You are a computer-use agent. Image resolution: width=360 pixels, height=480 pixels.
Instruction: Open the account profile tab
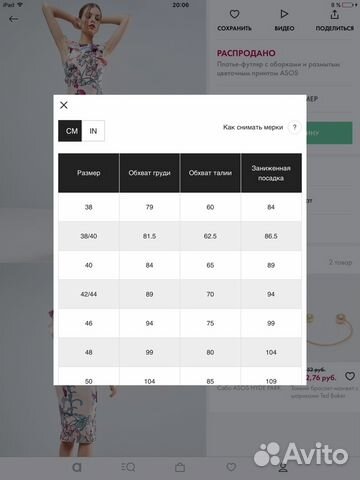[x=283, y=468]
